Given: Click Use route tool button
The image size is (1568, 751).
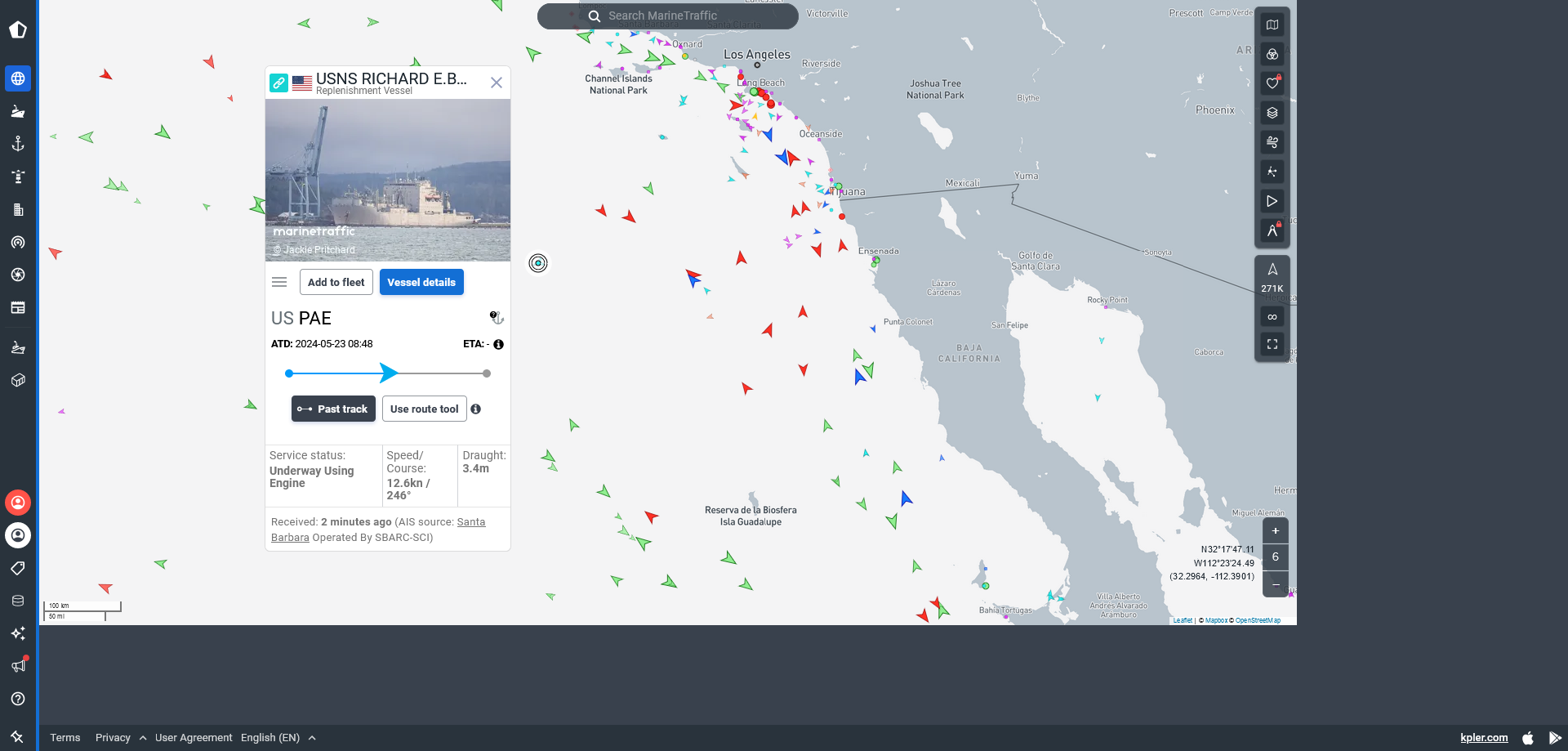Looking at the screenshot, I should click(425, 409).
